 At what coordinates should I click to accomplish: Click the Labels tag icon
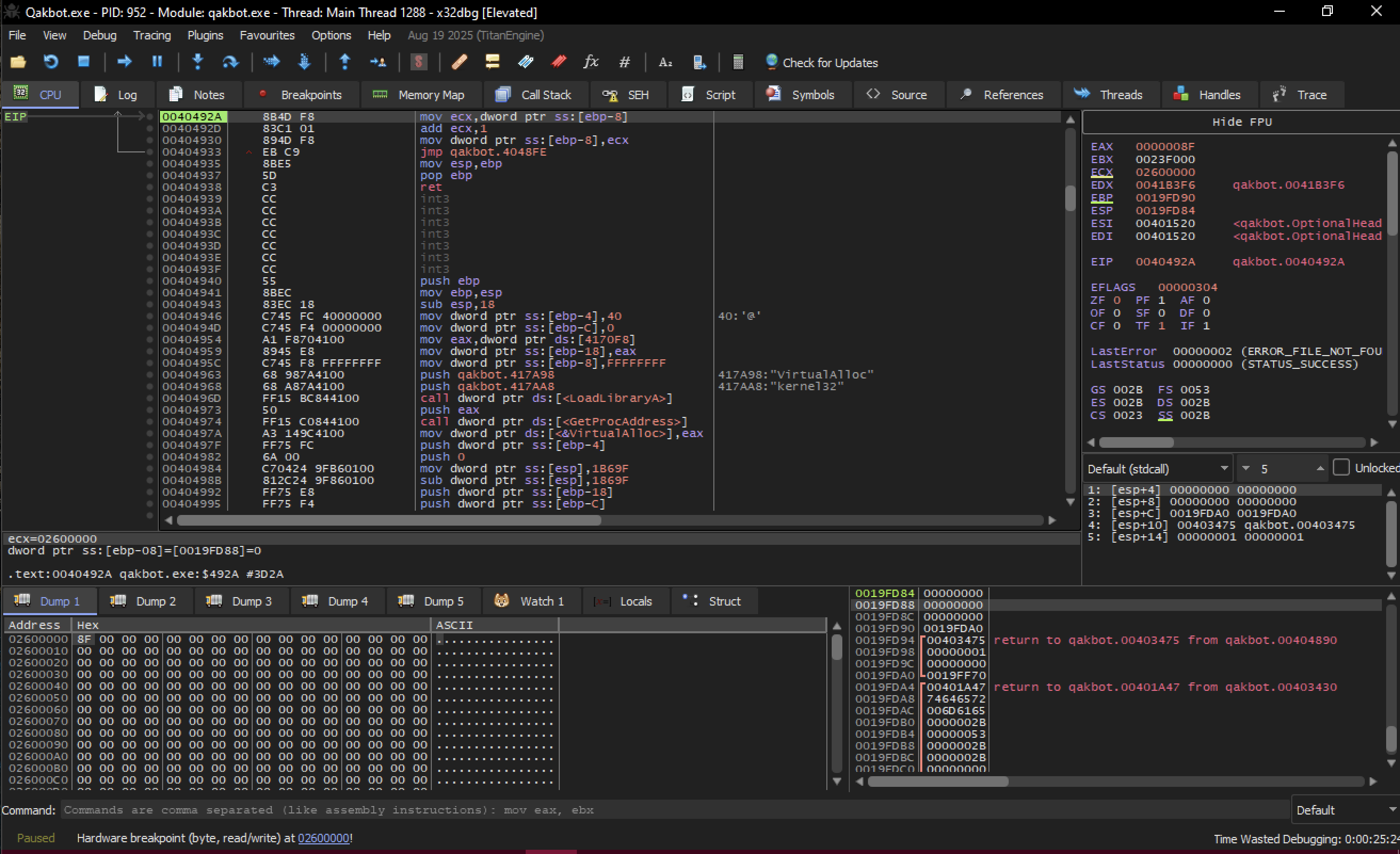[526, 62]
